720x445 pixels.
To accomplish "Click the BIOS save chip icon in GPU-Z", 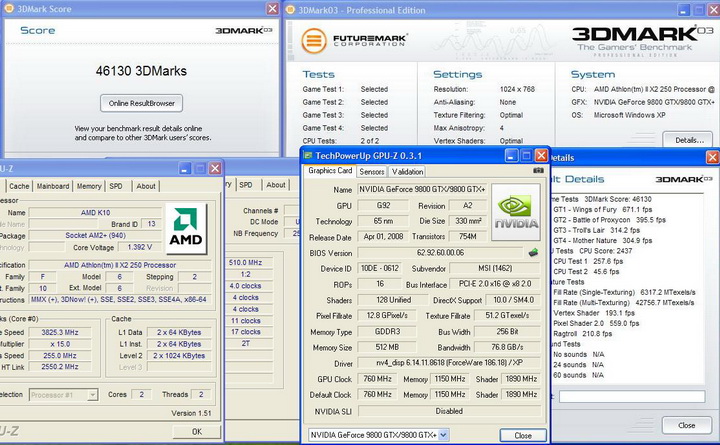I will (533, 253).
